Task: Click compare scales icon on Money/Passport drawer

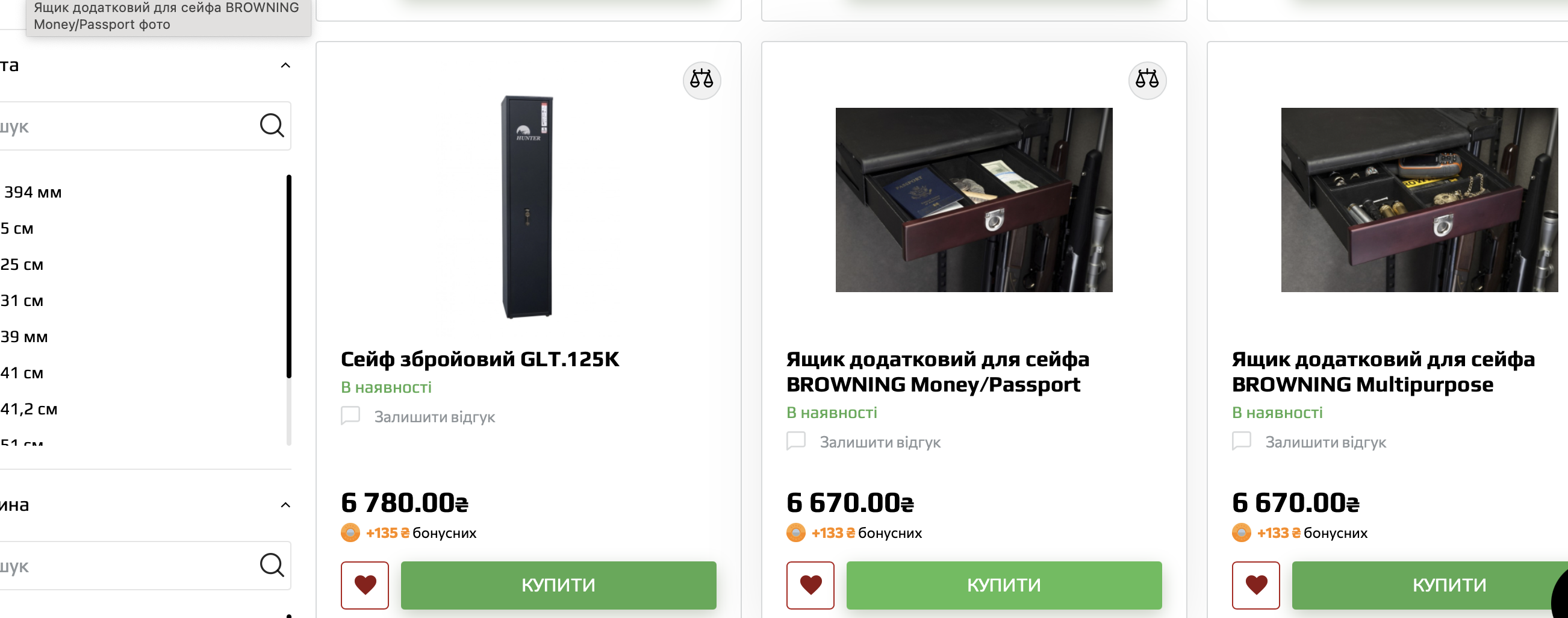Action: (1146, 80)
